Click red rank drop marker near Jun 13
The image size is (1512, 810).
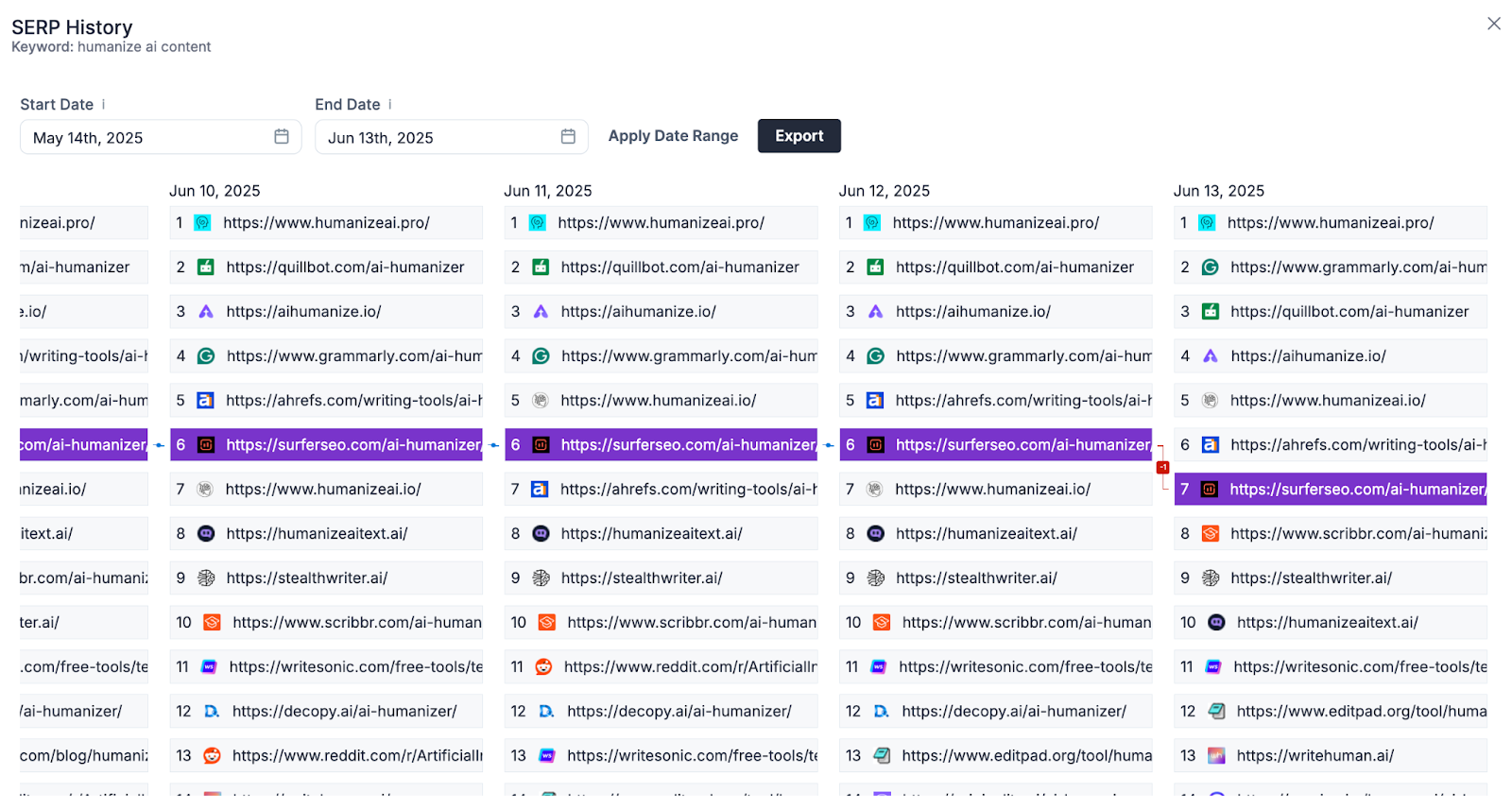point(1162,468)
